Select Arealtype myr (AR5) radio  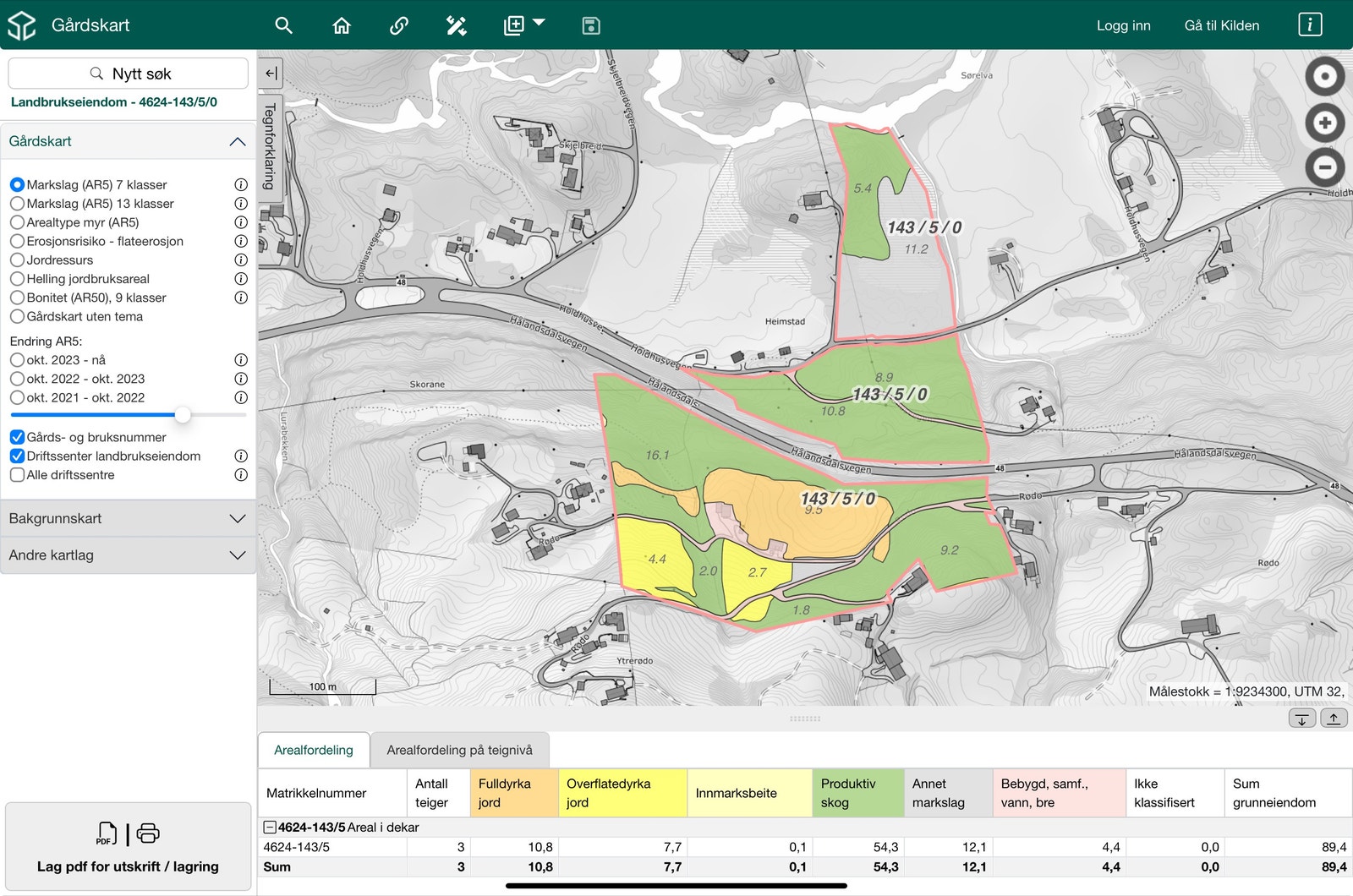point(17,222)
